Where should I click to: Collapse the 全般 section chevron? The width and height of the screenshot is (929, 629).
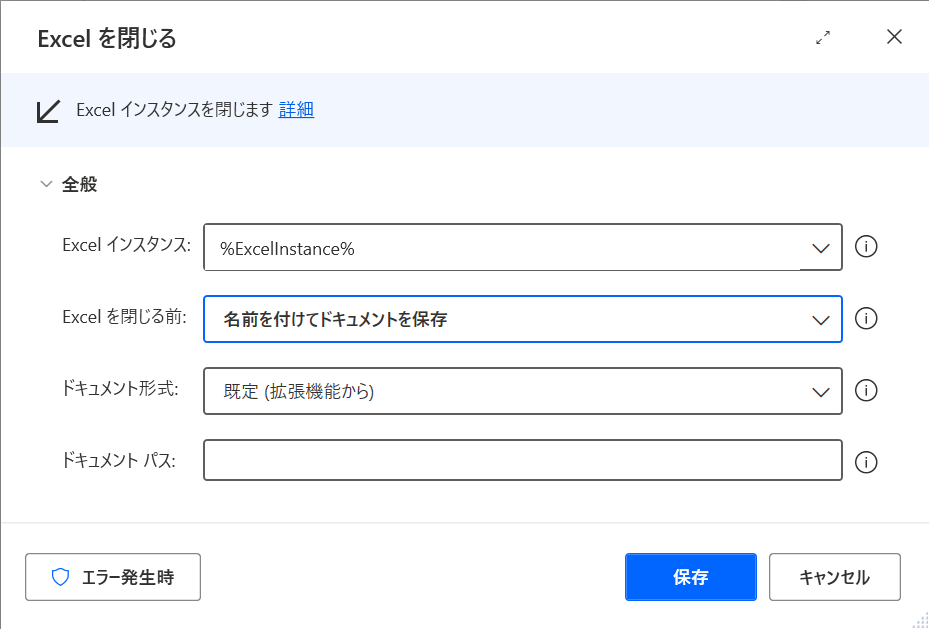[45, 184]
